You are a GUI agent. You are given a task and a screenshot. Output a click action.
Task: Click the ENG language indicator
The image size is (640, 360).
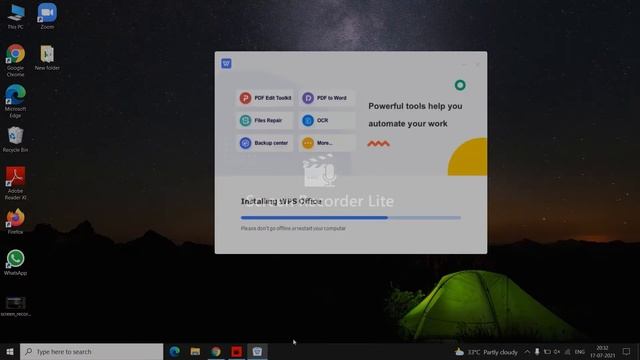[x=580, y=352]
